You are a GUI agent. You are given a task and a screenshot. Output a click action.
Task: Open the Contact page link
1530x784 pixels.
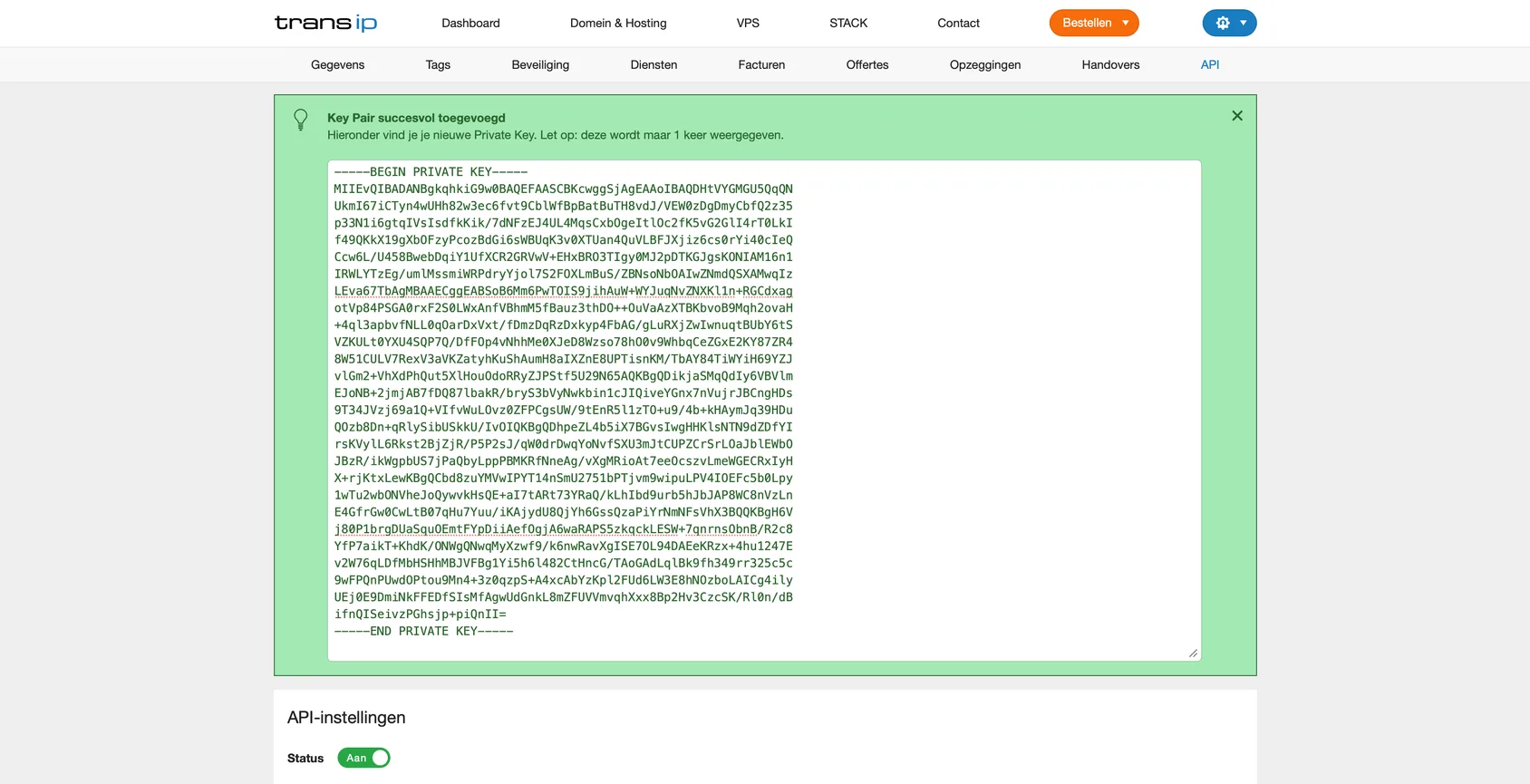[x=958, y=24]
